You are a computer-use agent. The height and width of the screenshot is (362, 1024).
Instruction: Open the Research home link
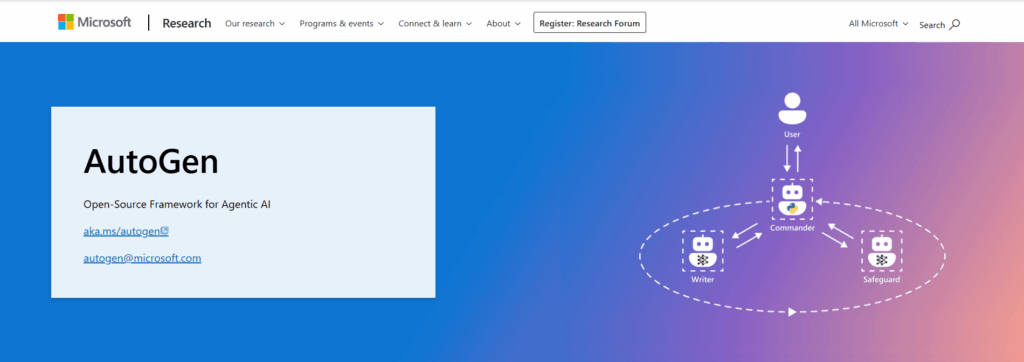tap(187, 23)
